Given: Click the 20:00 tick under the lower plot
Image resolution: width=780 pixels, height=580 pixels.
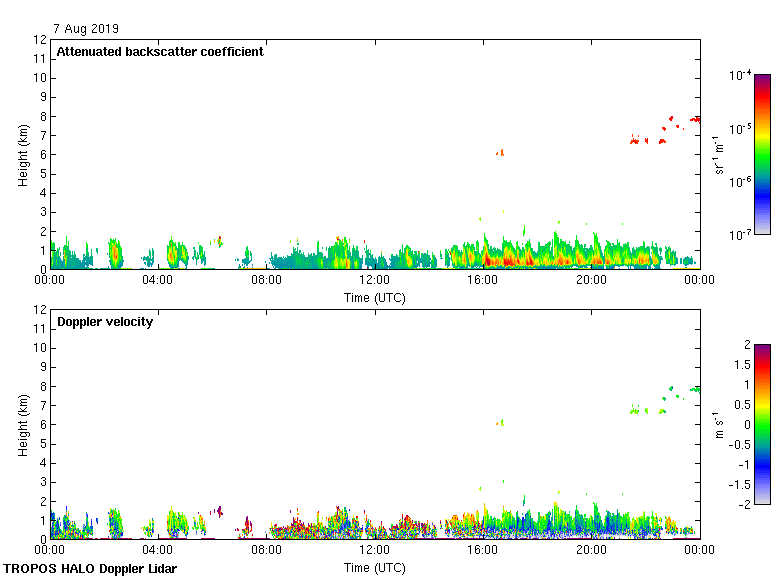Looking at the screenshot, I should pyautogui.click(x=591, y=551).
